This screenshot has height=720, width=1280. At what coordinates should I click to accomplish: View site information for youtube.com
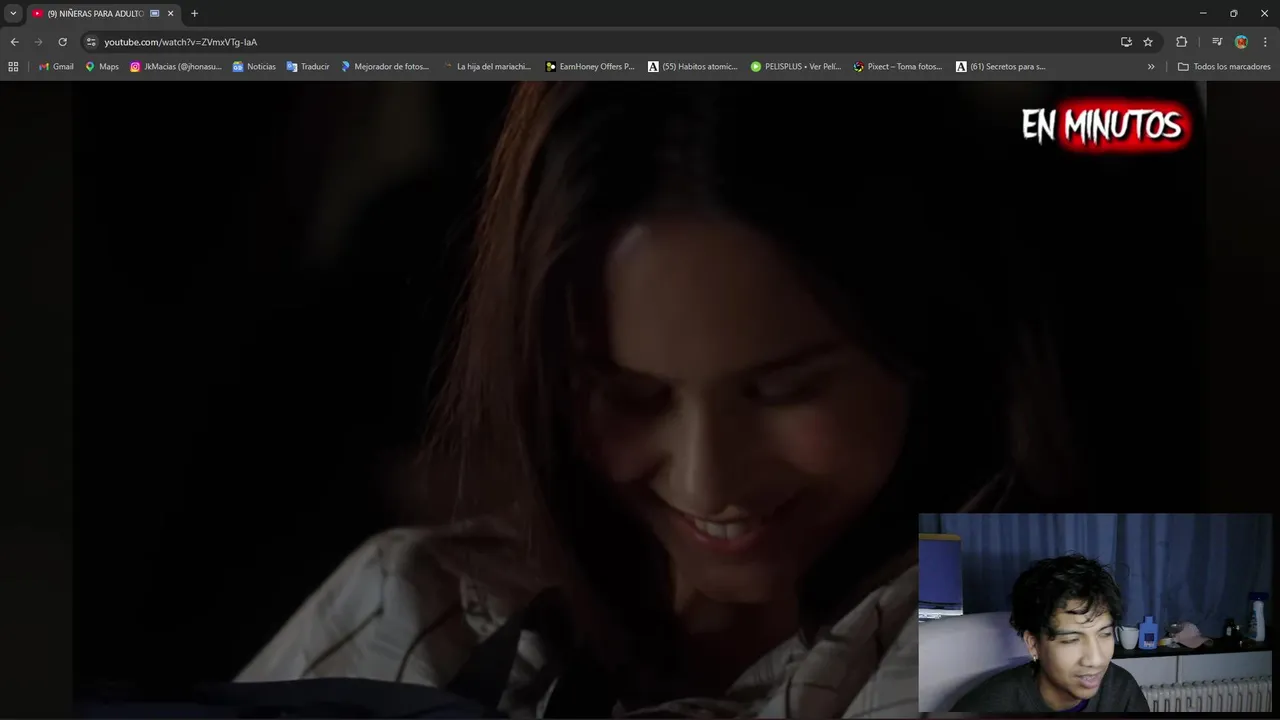coord(91,42)
